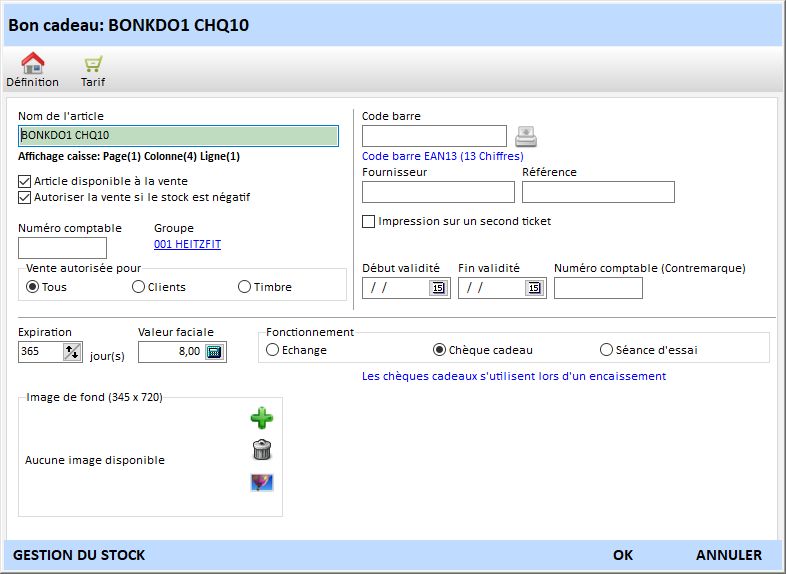Confirm with the OK button
The height and width of the screenshot is (574, 786).
pos(623,555)
